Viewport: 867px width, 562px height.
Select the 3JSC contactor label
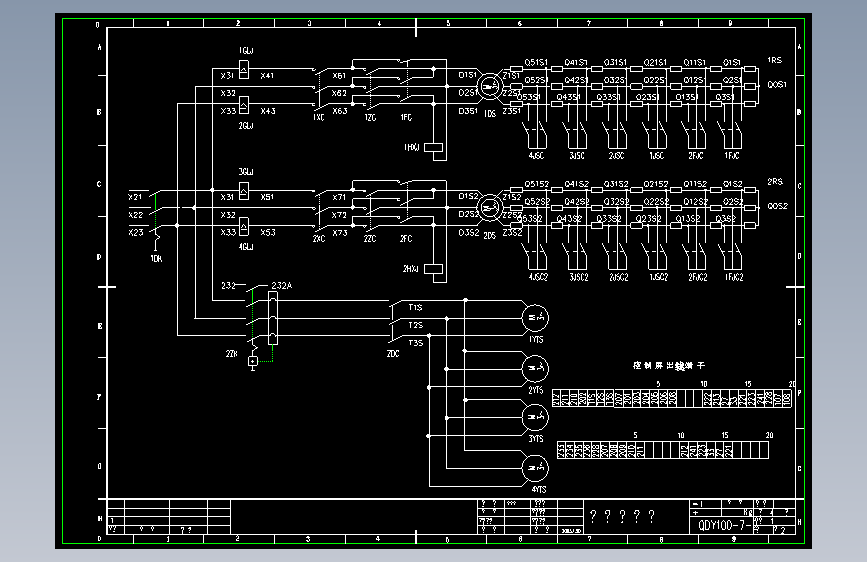click(577, 156)
